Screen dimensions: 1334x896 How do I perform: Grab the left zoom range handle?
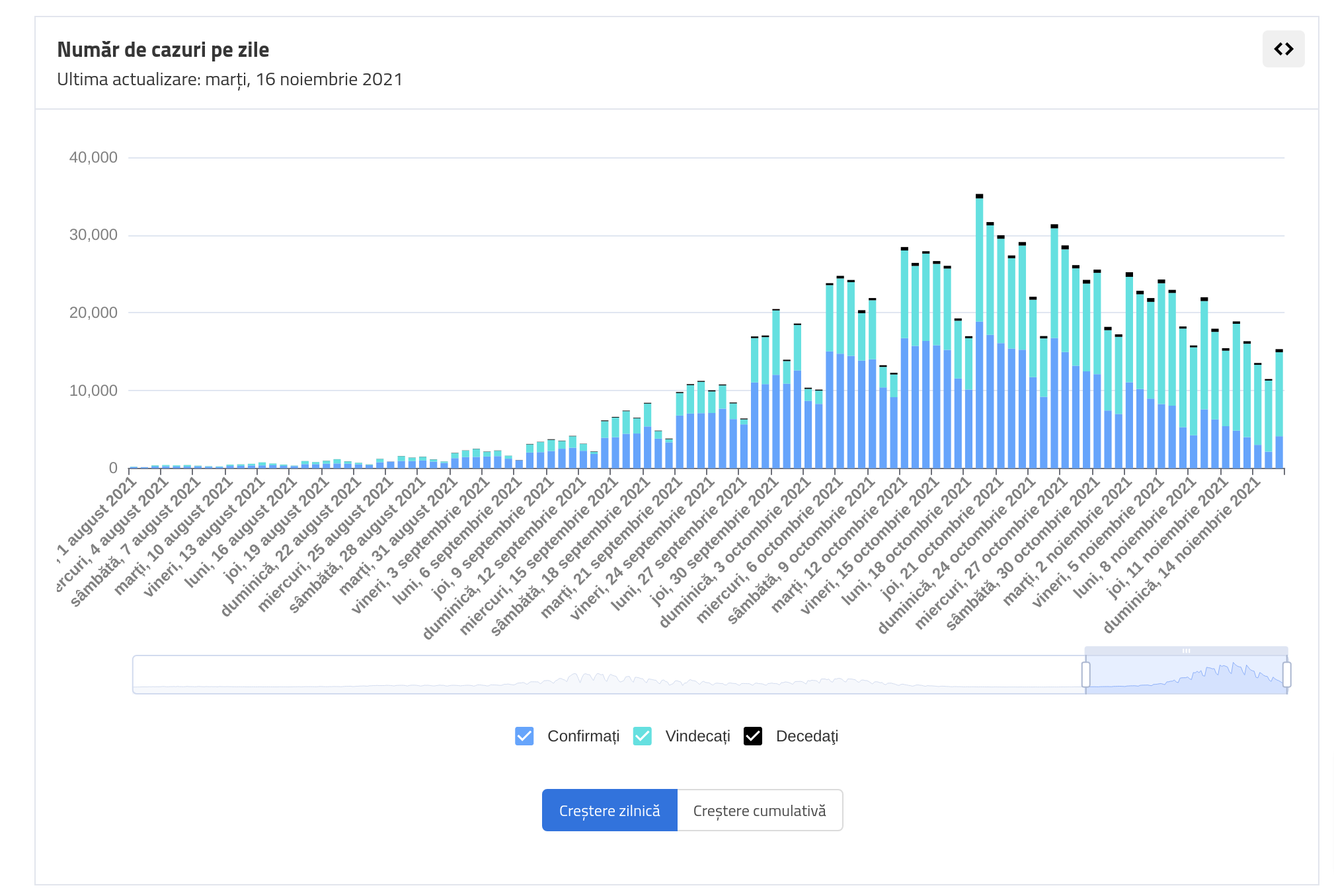[1085, 675]
